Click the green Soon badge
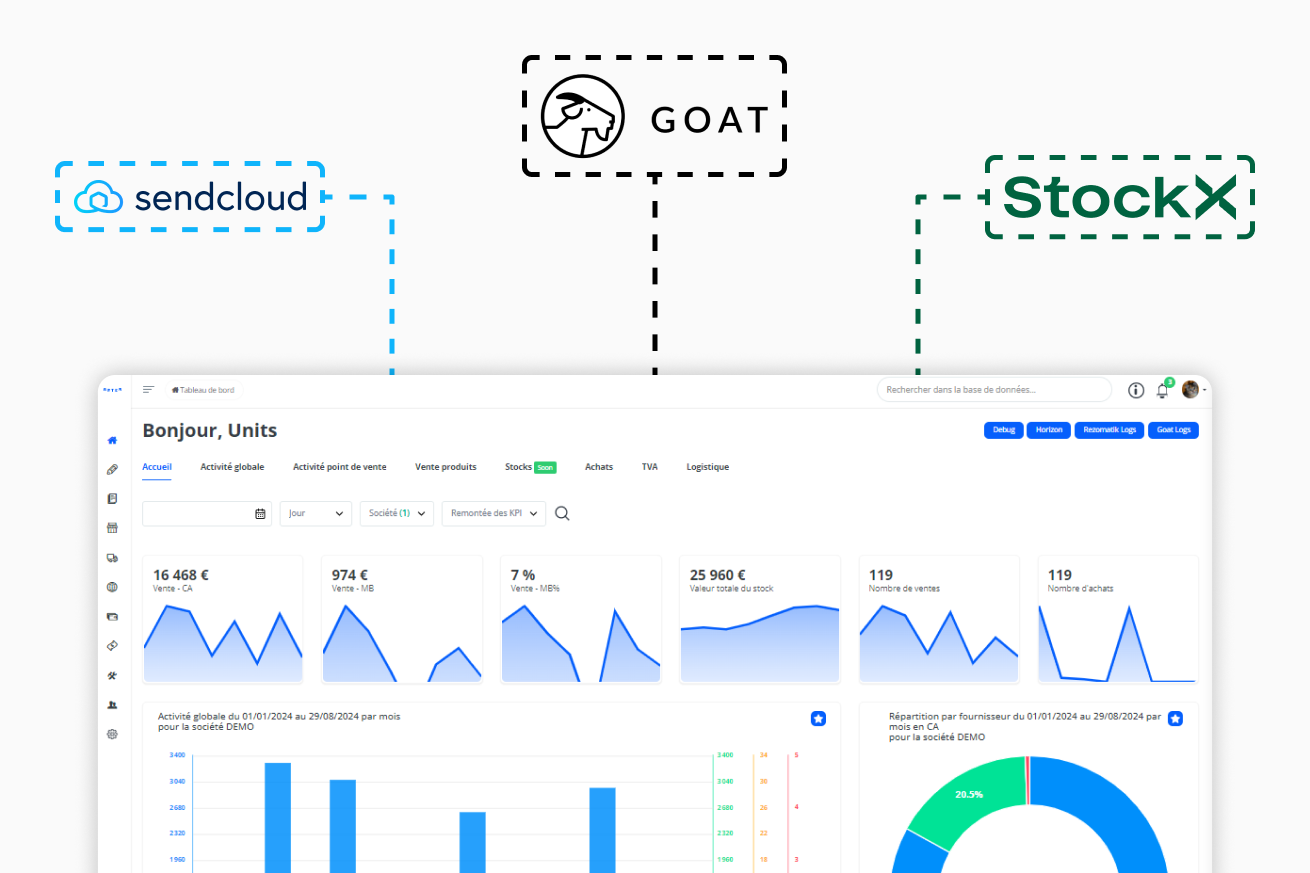 coord(545,467)
